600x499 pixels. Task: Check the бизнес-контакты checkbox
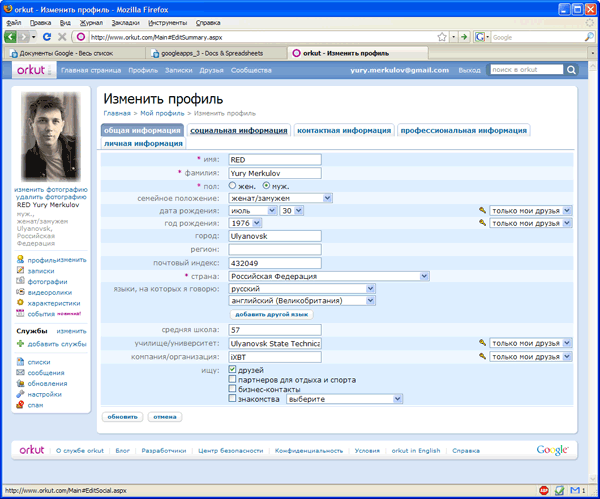232,388
